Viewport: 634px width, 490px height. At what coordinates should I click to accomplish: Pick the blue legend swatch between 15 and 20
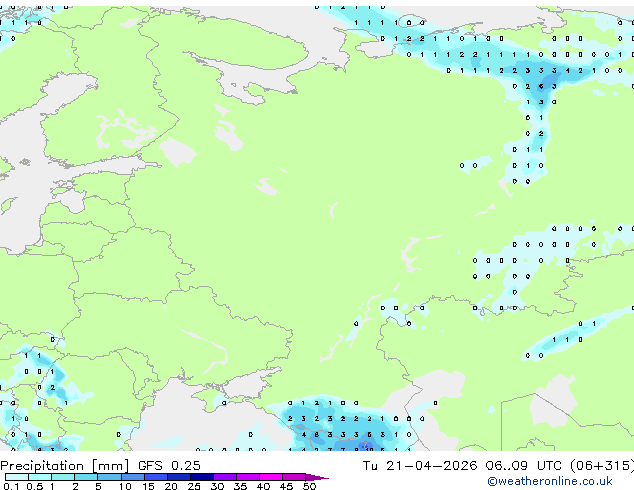pyautogui.click(x=156, y=477)
